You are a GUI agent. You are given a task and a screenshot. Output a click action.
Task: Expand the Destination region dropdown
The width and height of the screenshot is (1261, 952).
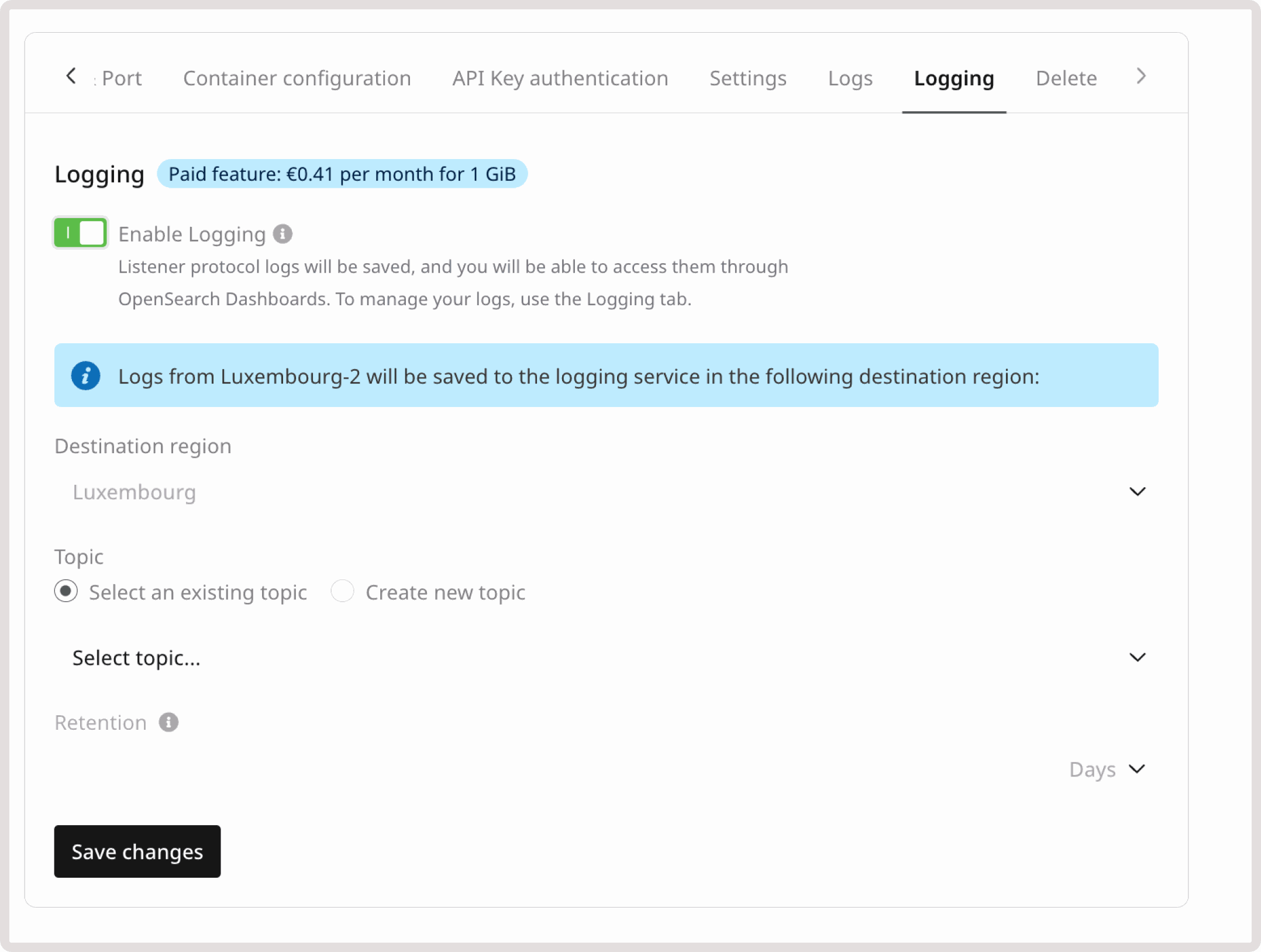606,492
